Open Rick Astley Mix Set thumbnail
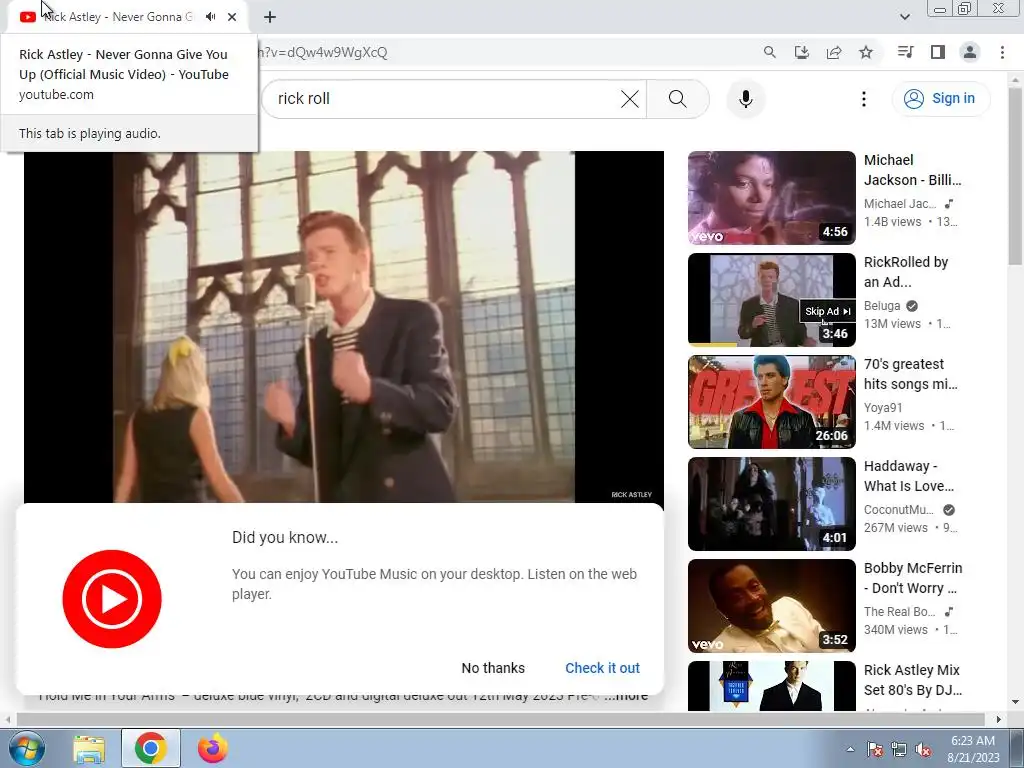Image resolution: width=1024 pixels, height=768 pixels. [771, 686]
